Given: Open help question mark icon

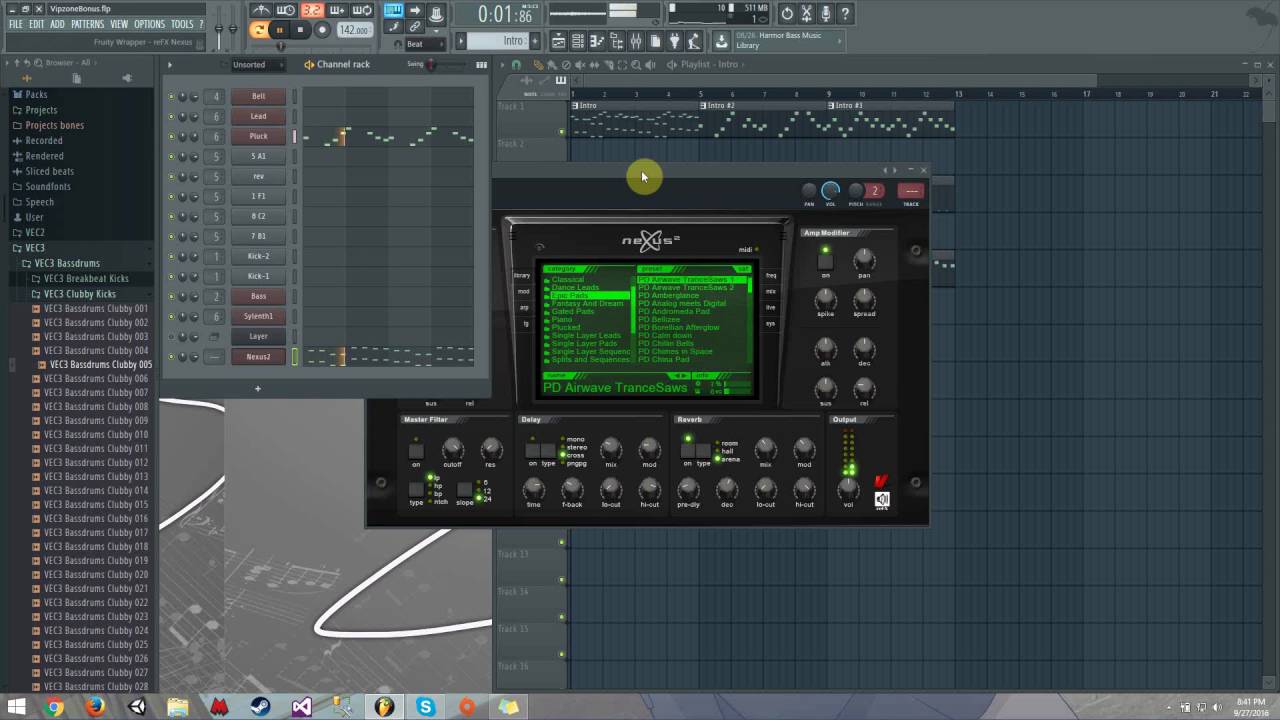Looking at the screenshot, I should [845, 14].
